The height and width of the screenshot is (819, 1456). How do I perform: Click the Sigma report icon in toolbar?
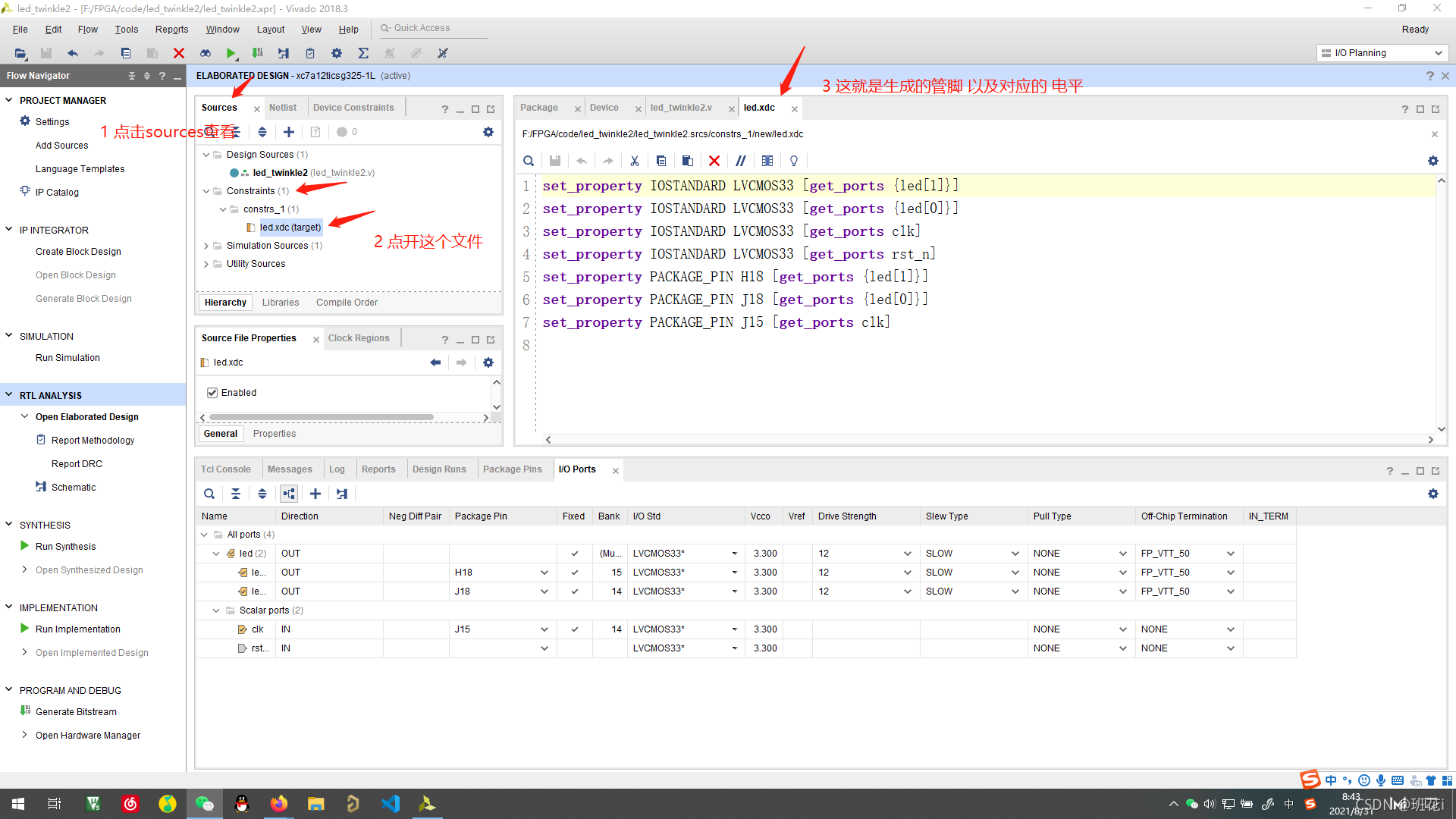pos(363,53)
